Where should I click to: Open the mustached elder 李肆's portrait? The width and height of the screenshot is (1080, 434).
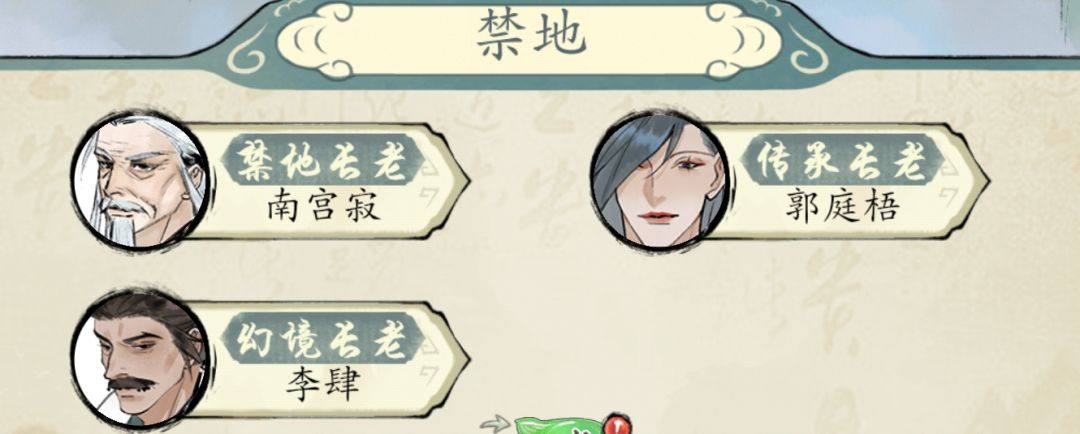(x=141, y=360)
